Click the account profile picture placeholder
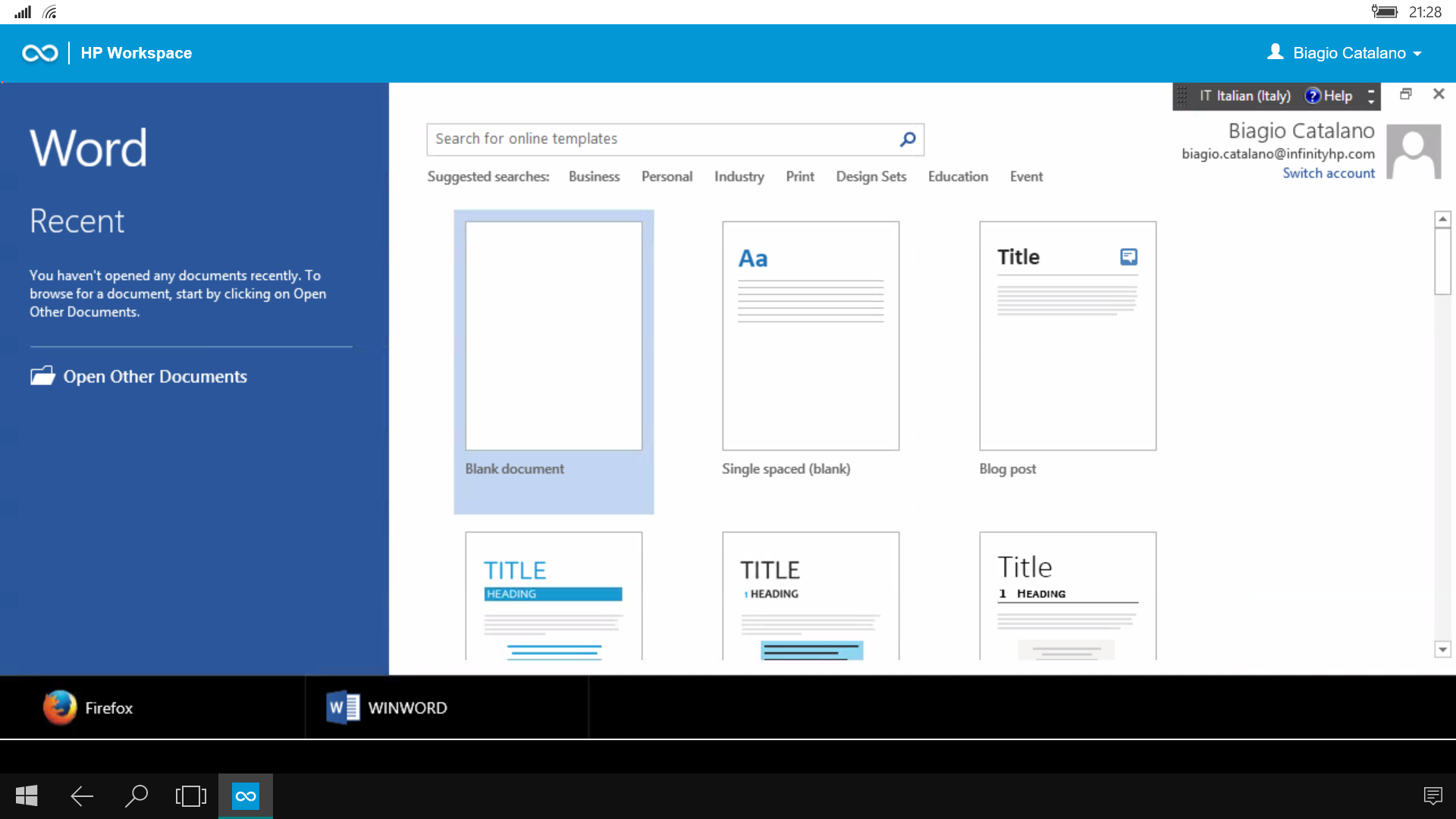The width and height of the screenshot is (1456, 819). [1414, 152]
